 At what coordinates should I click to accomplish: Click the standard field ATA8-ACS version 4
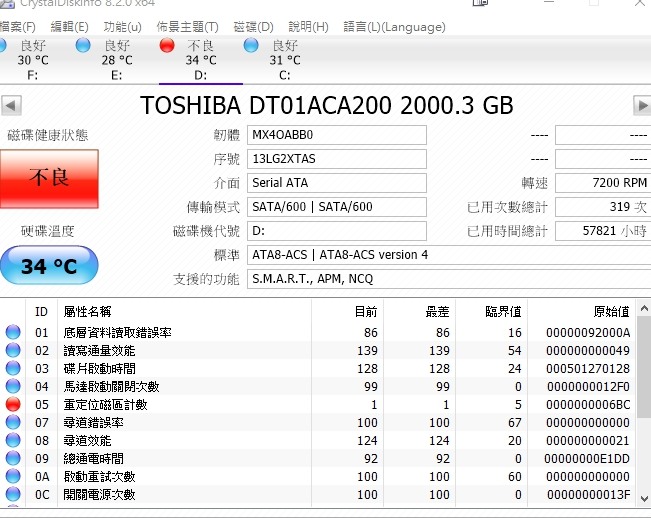[x=449, y=255]
